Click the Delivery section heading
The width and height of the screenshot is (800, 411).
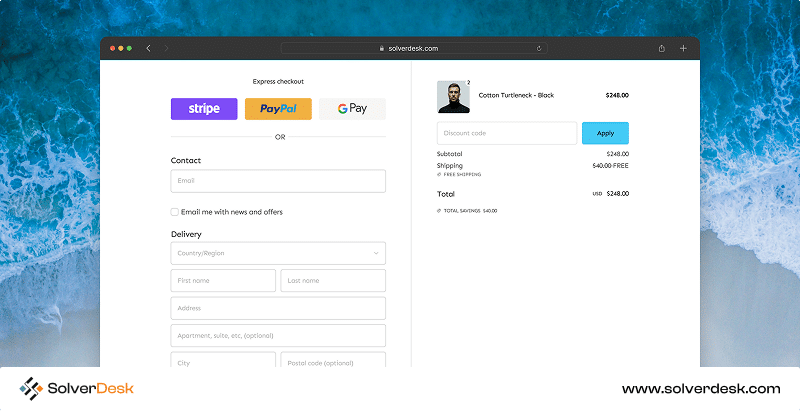[186, 235]
